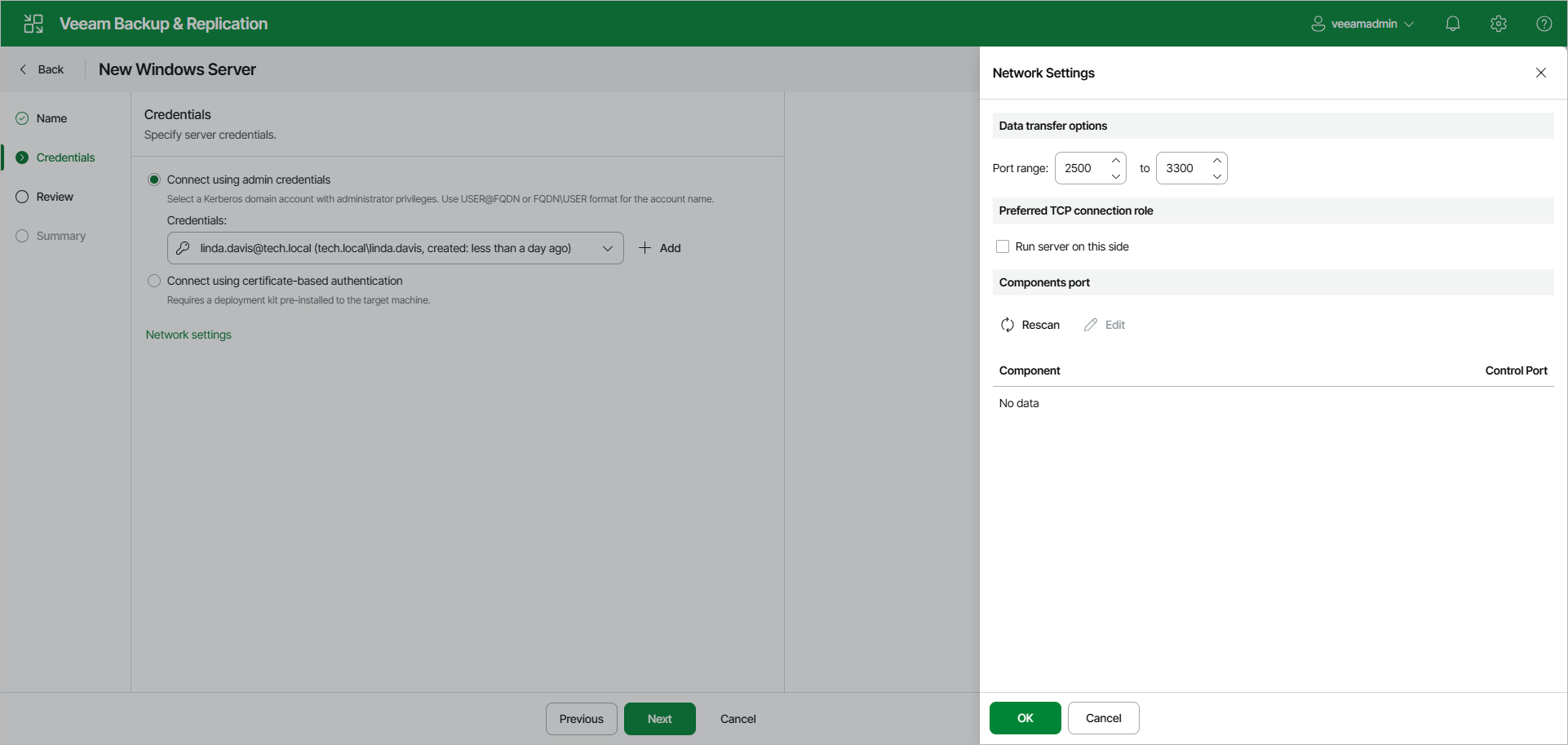Go to the Review step
Image resolution: width=1568 pixels, height=745 pixels.
(x=55, y=197)
